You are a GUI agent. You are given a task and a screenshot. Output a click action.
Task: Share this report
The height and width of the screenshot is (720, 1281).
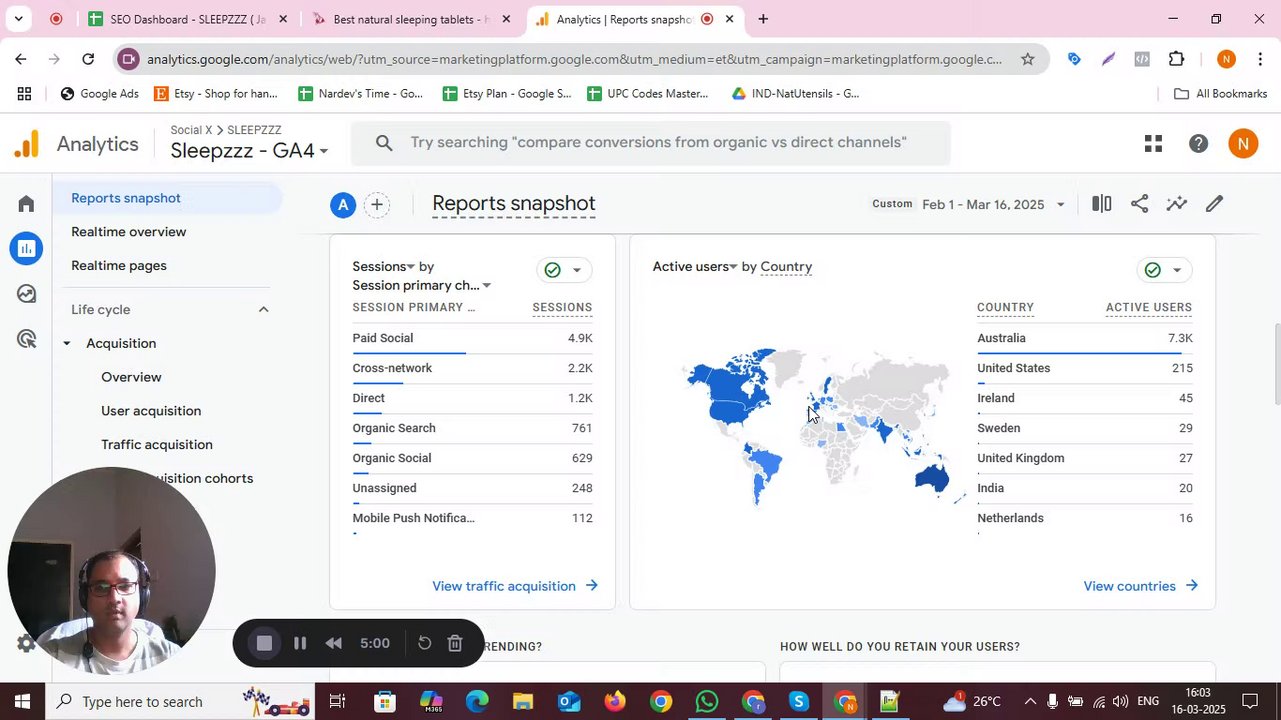click(1139, 204)
